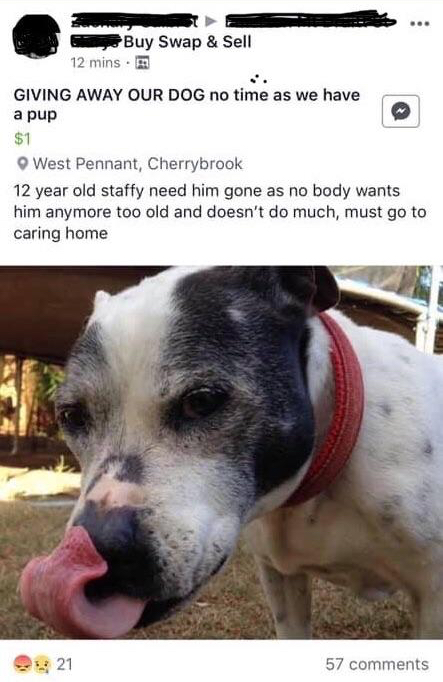Click the sad reaction emoji
Viewport: 443px width, 682px height.
[40, 664]
